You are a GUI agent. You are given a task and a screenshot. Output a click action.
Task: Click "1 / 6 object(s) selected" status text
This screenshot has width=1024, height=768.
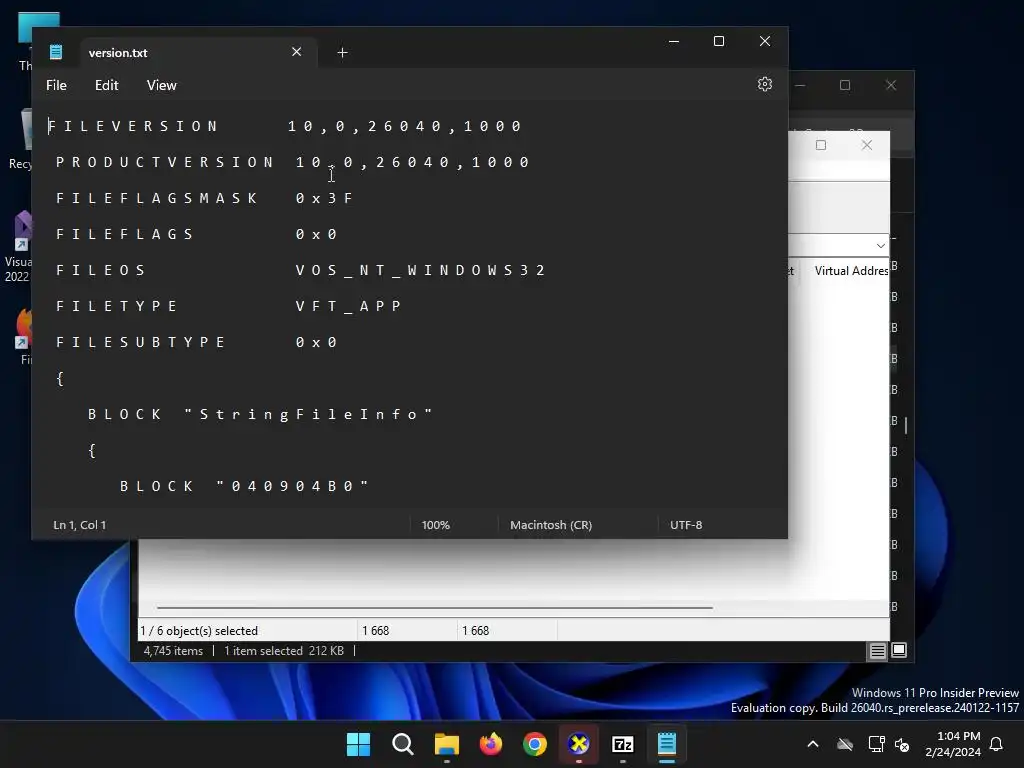tap(199, 631)
